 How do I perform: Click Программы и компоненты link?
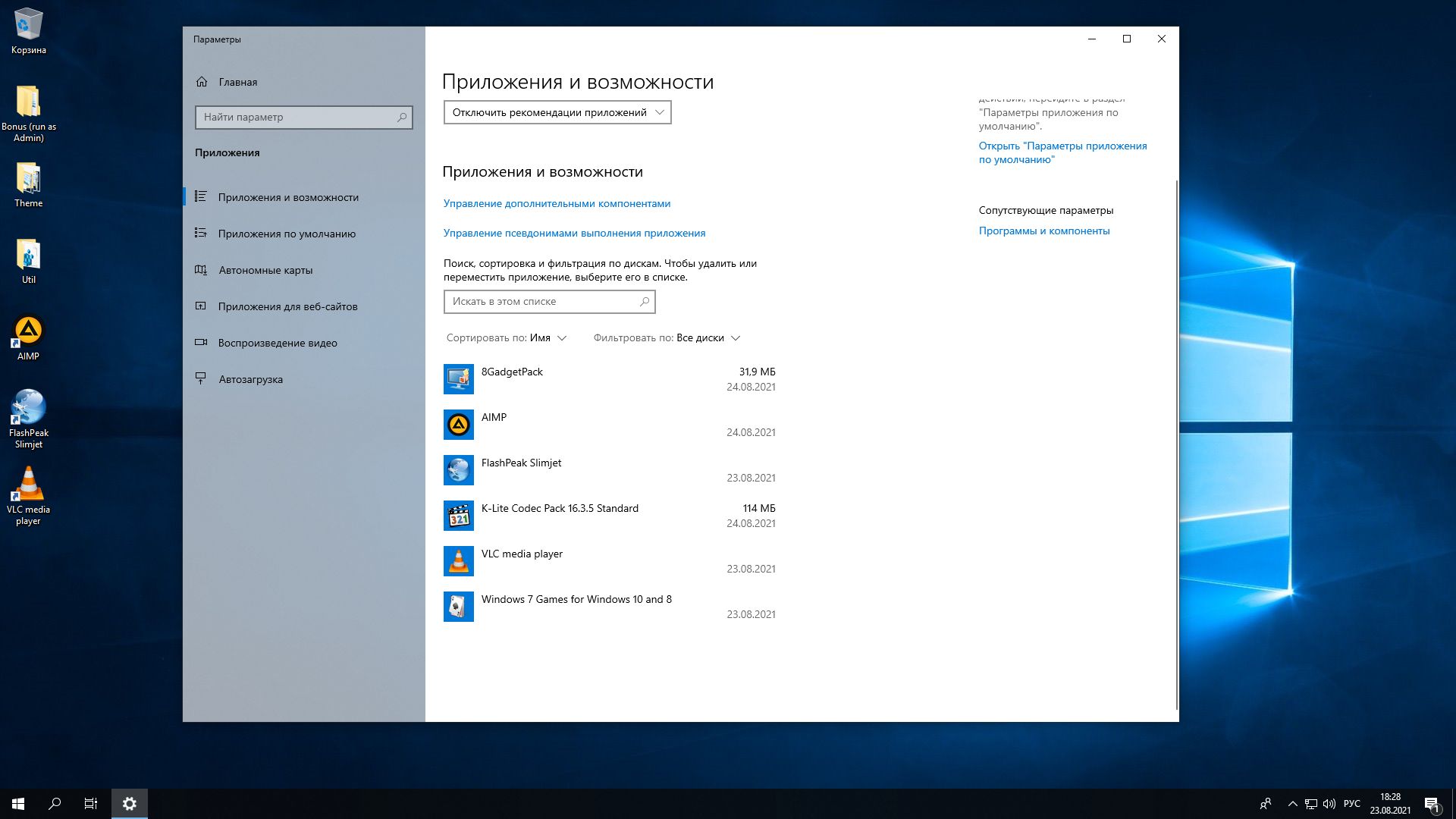pos(1043,231)
